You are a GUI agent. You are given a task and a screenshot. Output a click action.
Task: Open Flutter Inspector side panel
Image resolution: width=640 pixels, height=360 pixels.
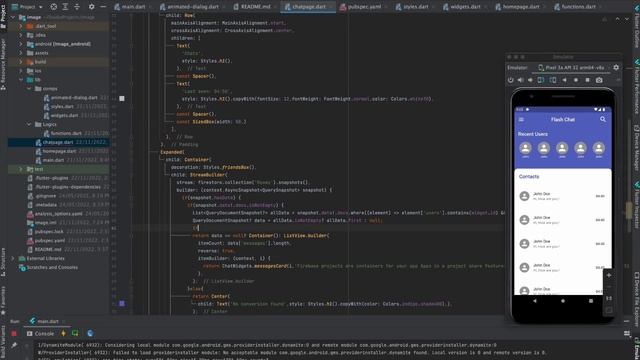click(636, 205)
